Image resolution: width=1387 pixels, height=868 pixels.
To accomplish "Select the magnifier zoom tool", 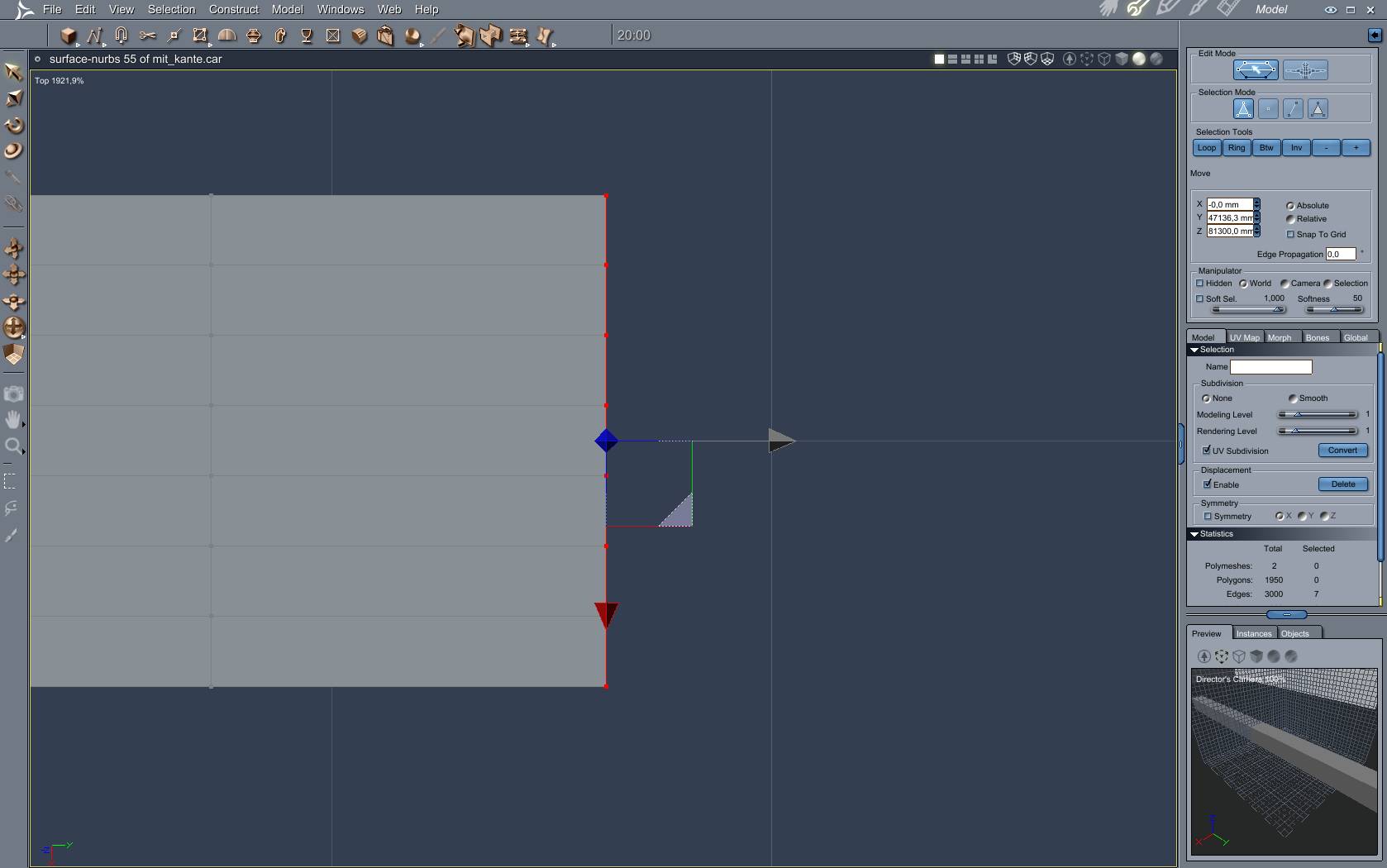I will click(13, 446).
